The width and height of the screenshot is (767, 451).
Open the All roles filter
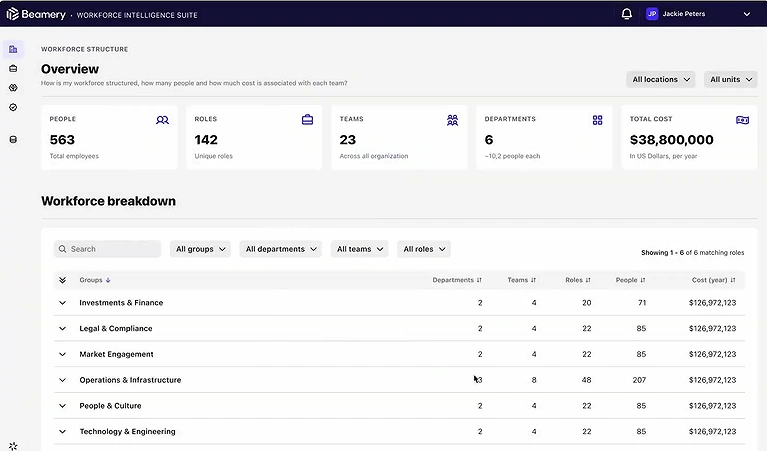[x=424, y=249]
